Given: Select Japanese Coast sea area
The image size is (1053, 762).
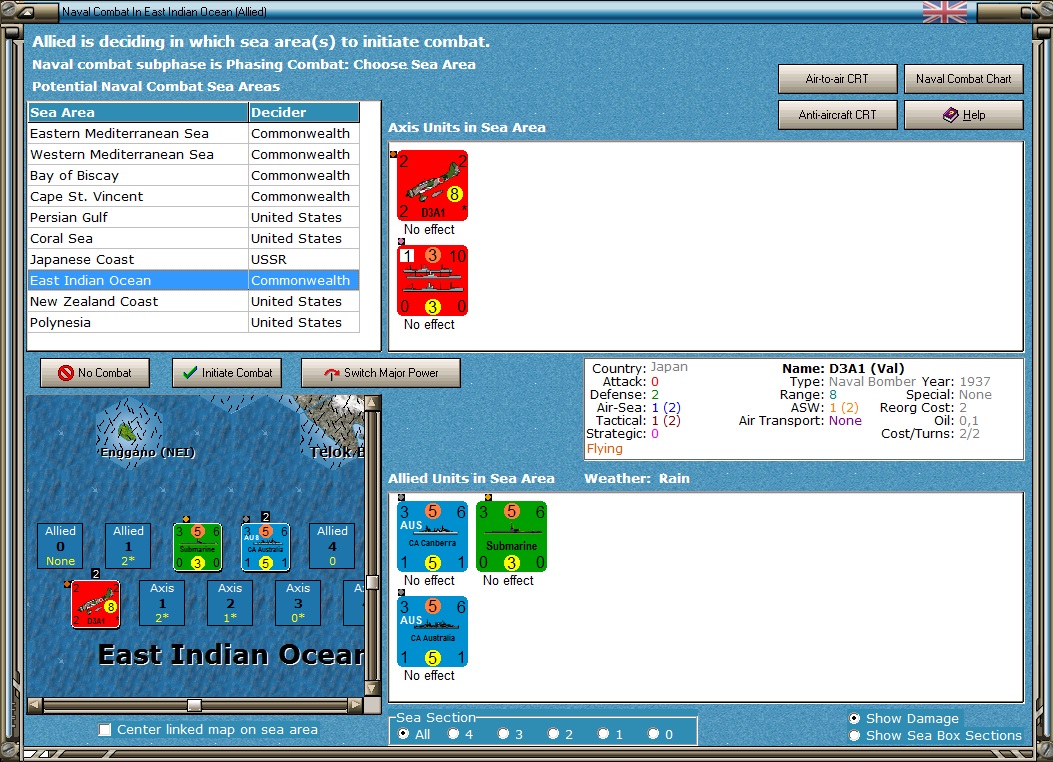Looking at the screenshot, I should [x=194, y=259].
